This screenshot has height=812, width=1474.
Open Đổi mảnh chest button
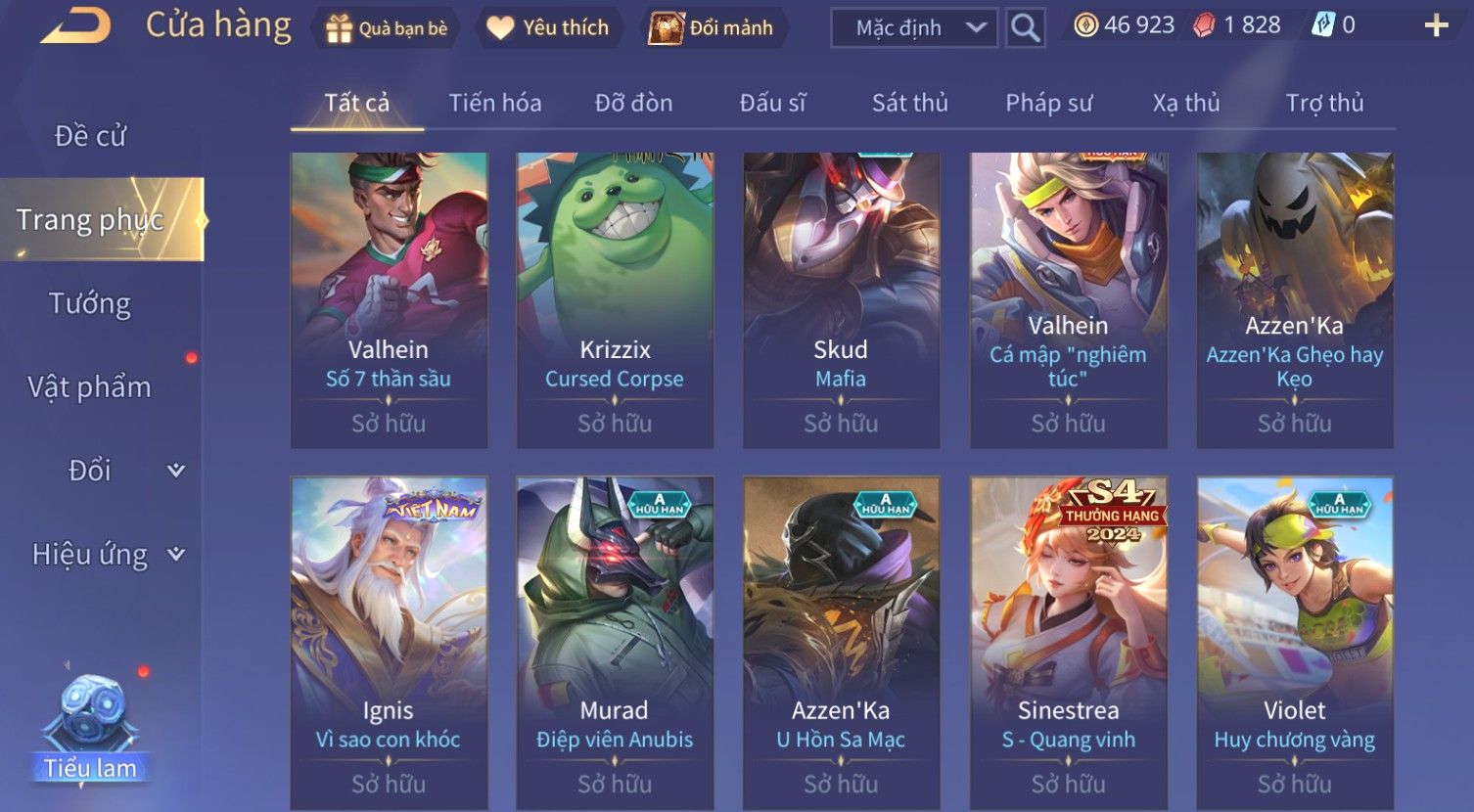712,28
